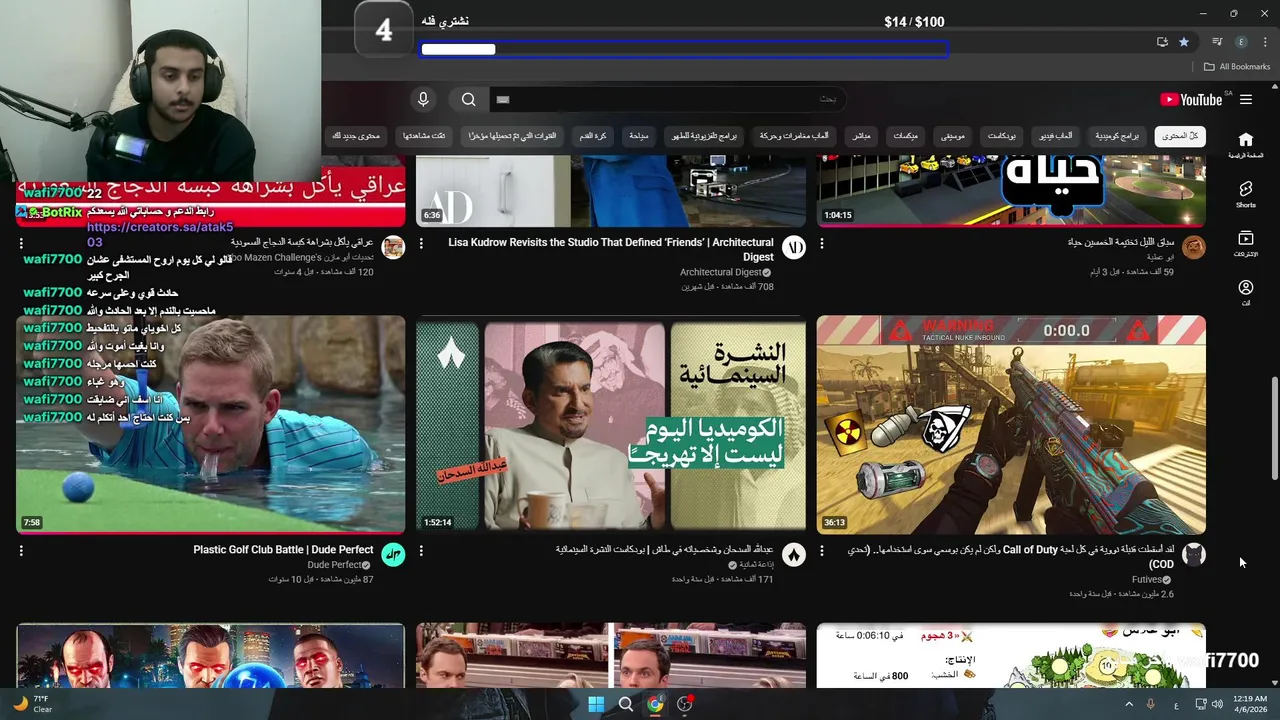Open the You account sidebar icon
This screenshot has width=1280, height=720.
(1245, 293)
